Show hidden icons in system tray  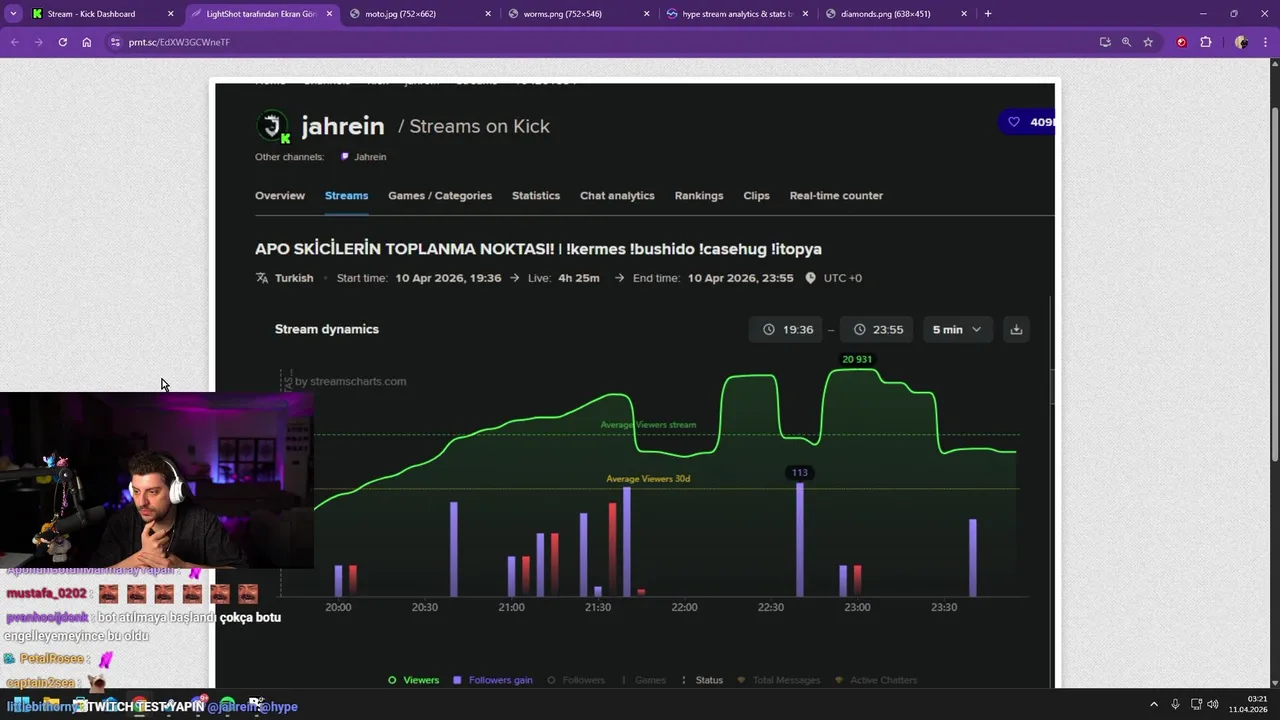[1154, 704]
